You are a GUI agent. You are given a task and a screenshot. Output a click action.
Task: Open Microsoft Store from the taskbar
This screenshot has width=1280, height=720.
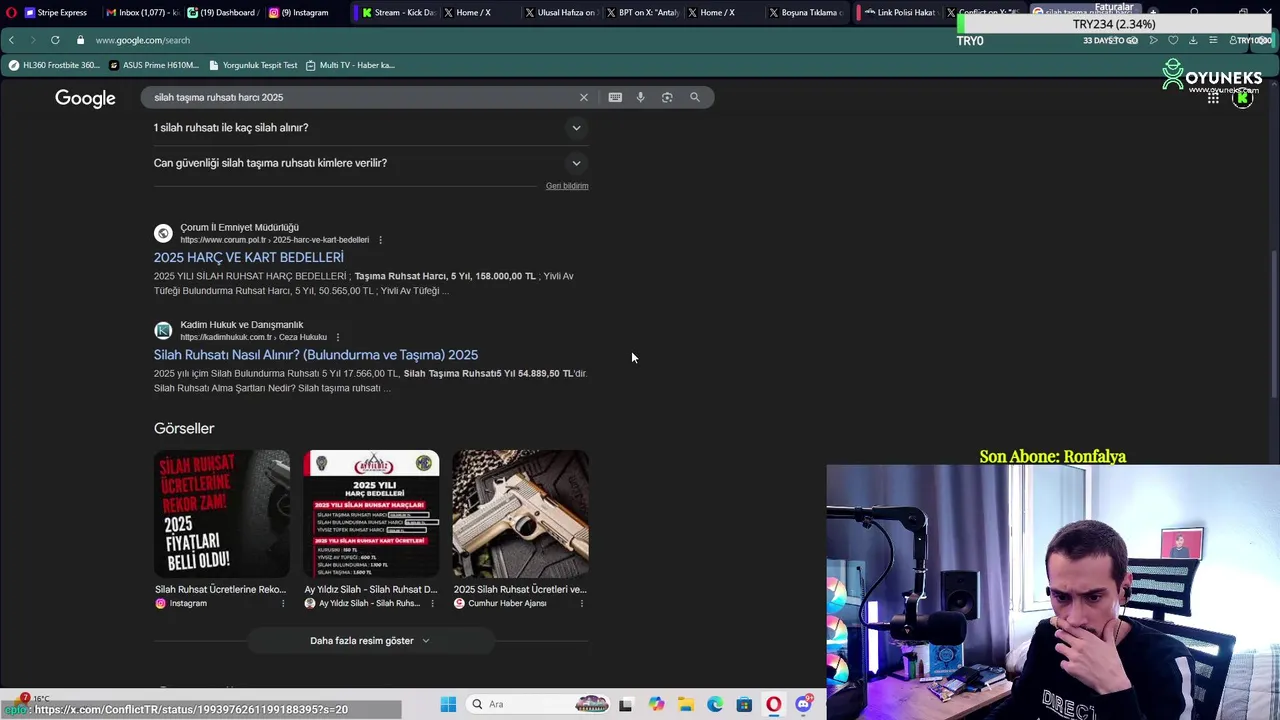pyautogui.click(x=744, y=704)
